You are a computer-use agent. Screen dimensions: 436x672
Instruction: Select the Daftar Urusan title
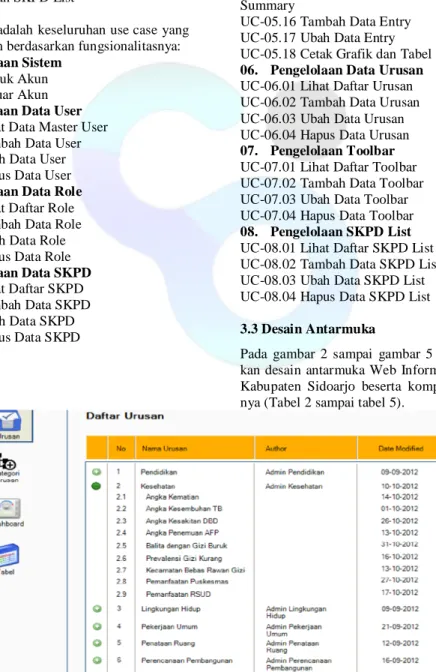tap(125, 416)
